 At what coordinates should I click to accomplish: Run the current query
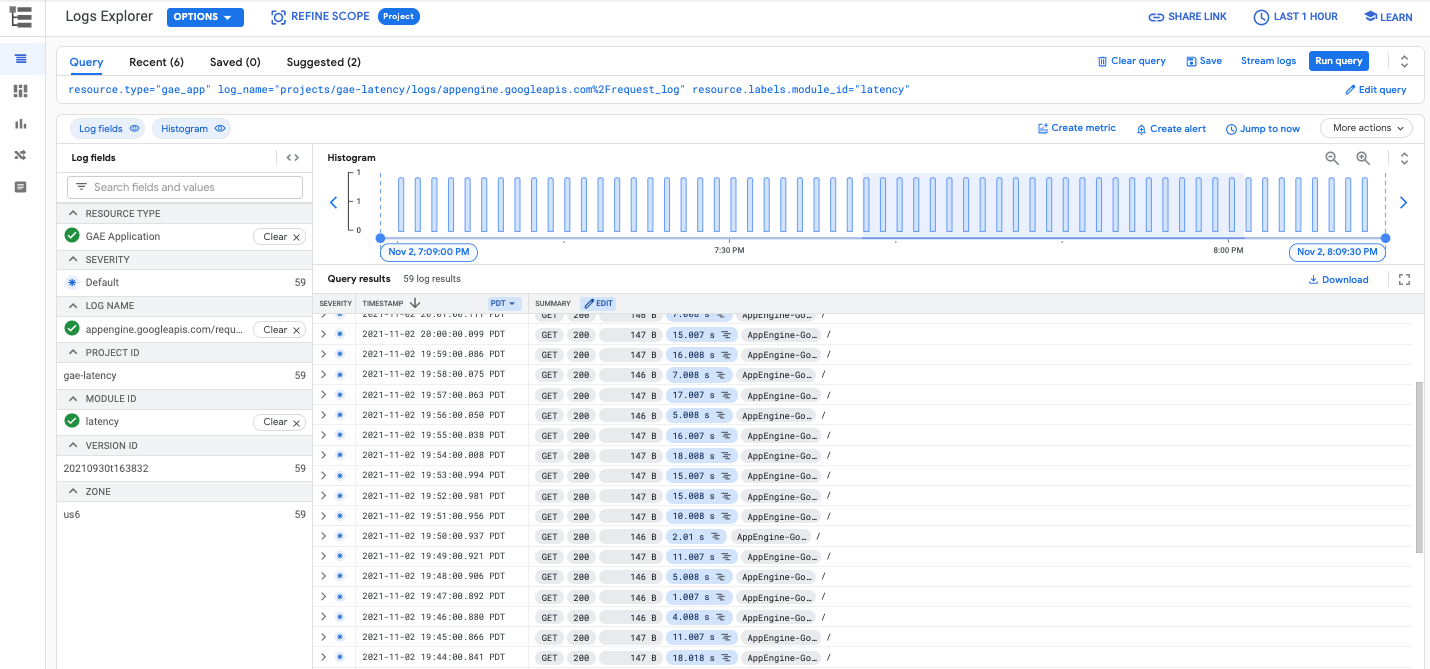click(1339, 60)
